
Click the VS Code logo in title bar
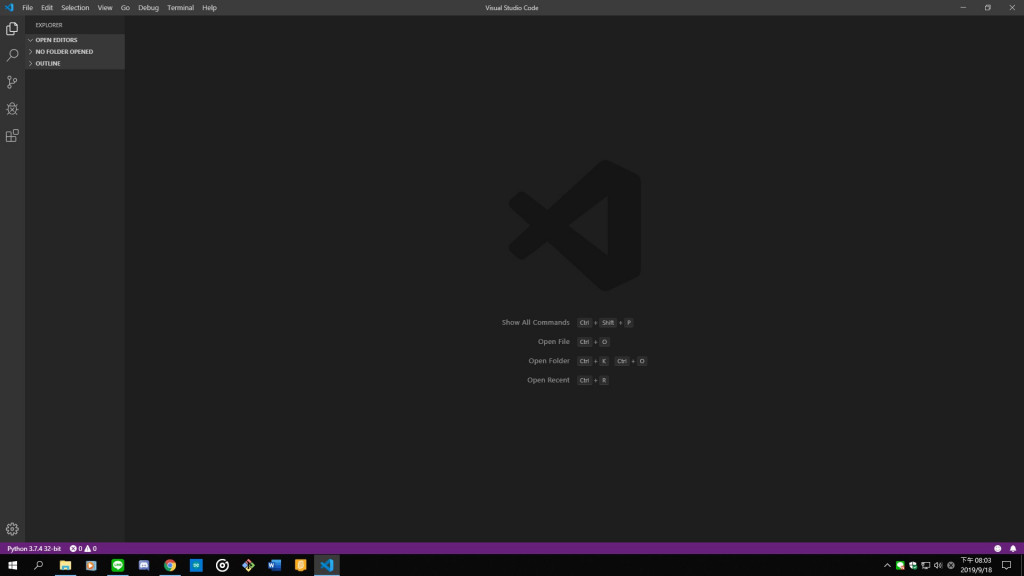pyautogui.click(x=9, y=8)
